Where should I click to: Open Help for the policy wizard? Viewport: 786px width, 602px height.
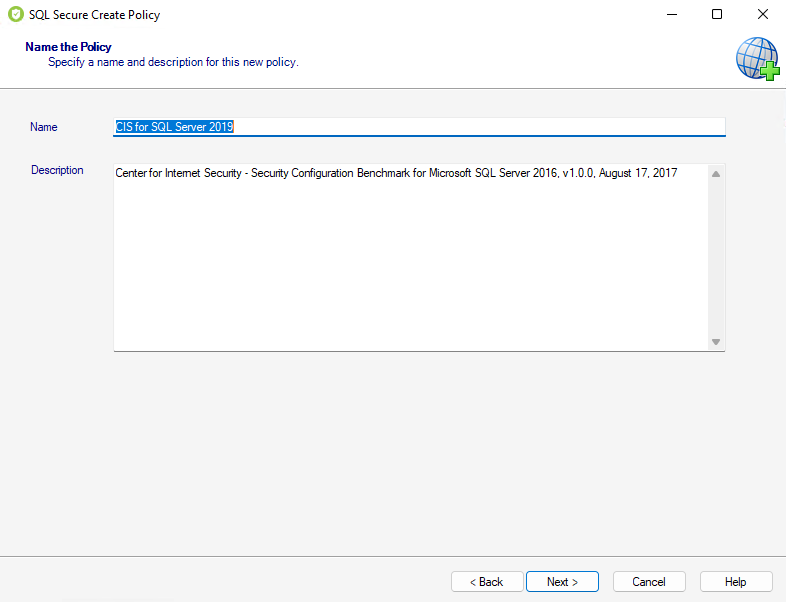(735, 581)
